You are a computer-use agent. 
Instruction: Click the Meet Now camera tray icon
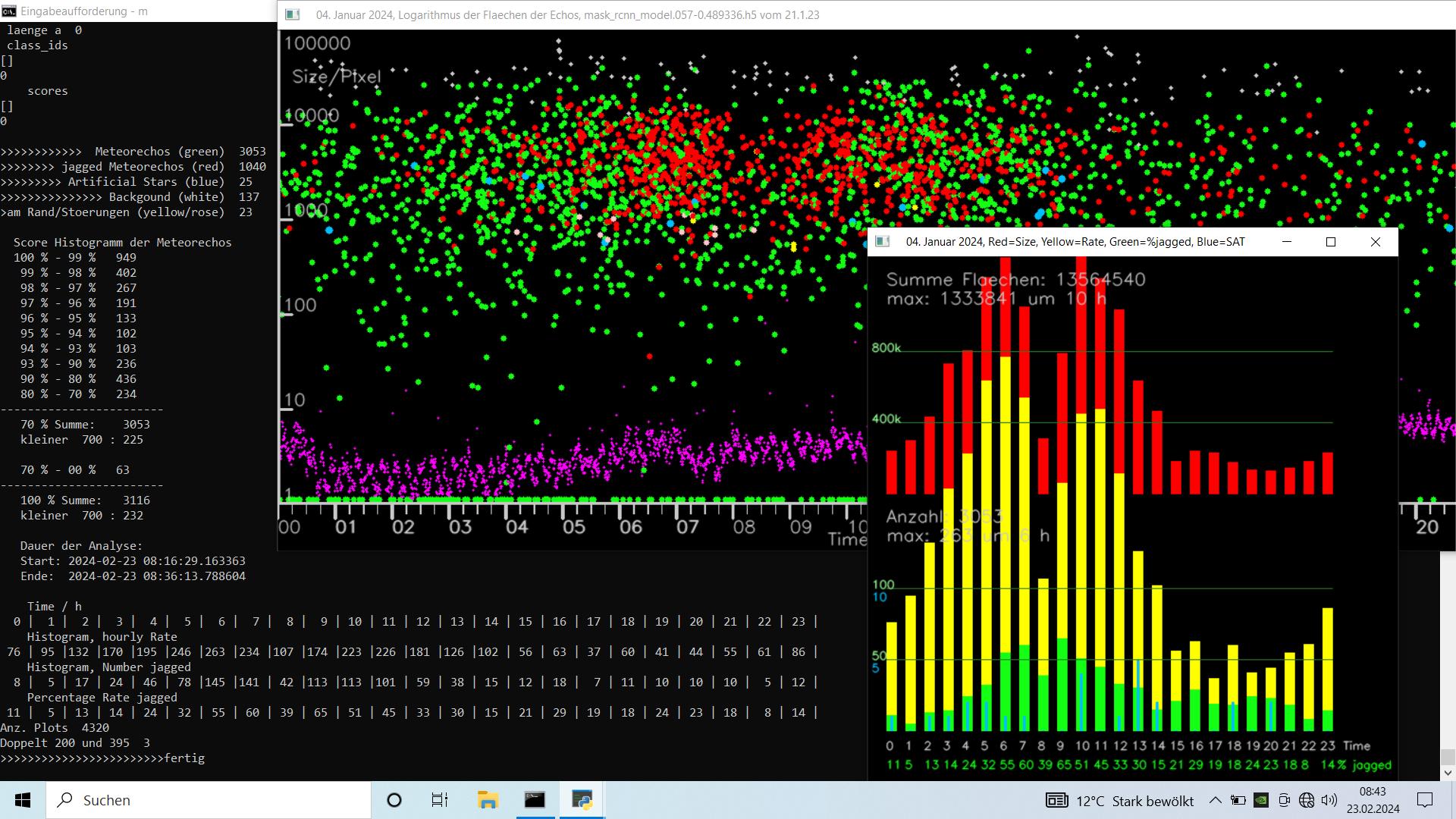coord(1284,800)
